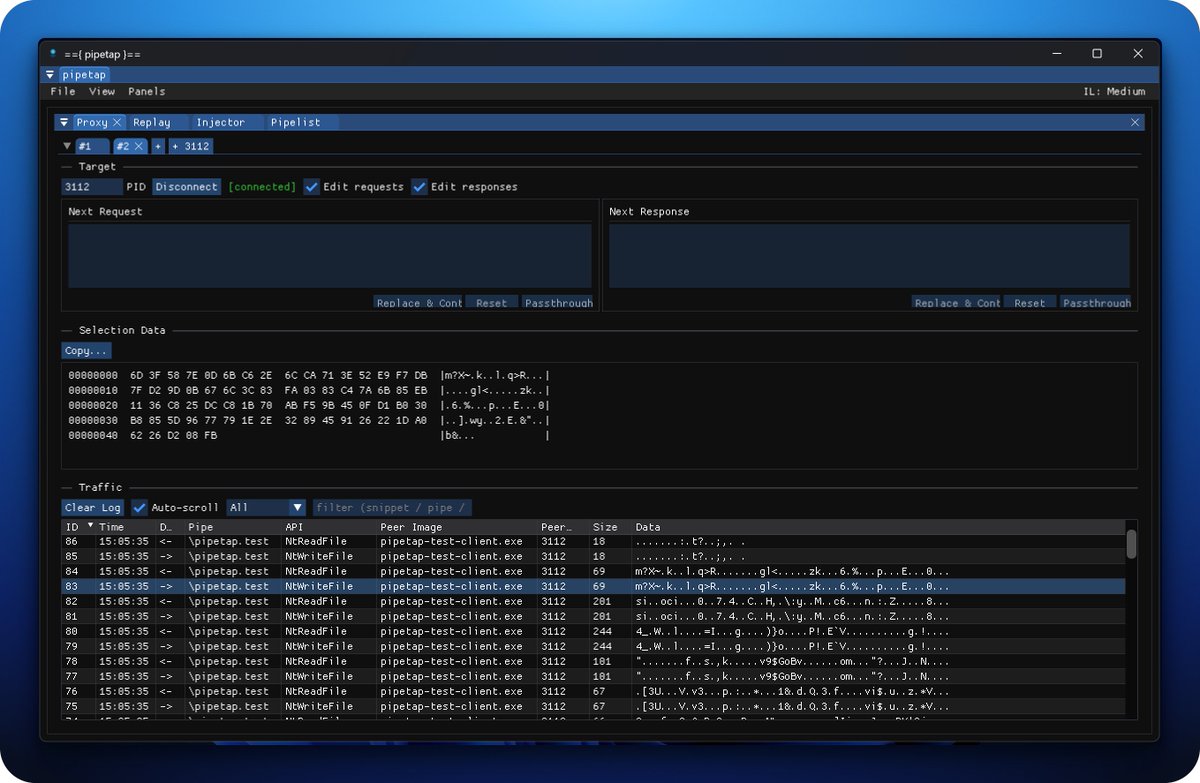
Task: Open the All traffic filter dropdown
Action: click(x=266, y=507)
